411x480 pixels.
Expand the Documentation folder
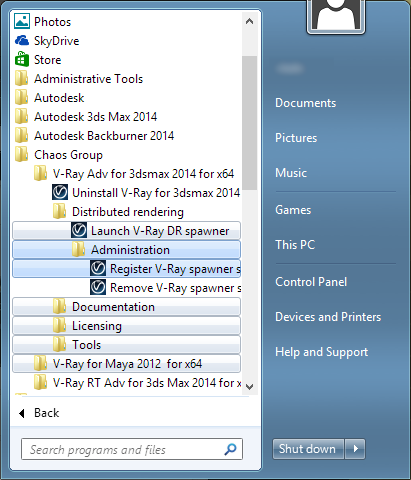click(126, 307)
